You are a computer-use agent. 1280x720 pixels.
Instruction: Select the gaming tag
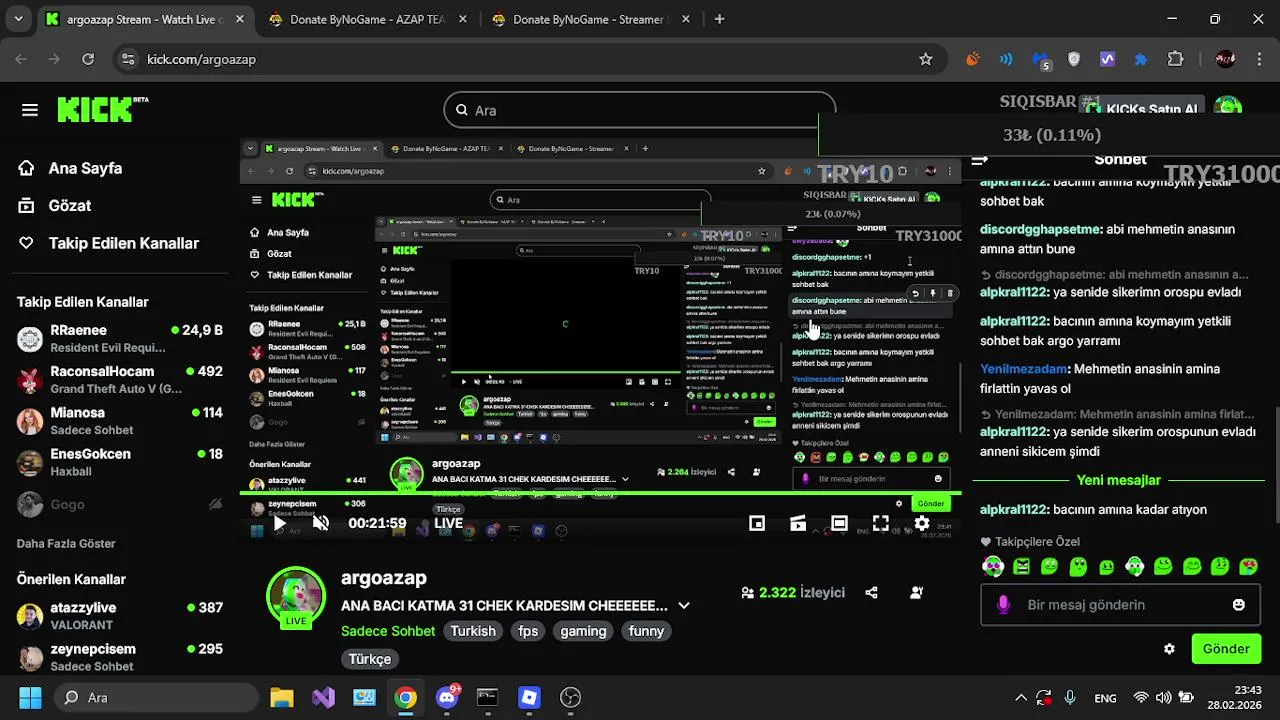click(583, 631)
